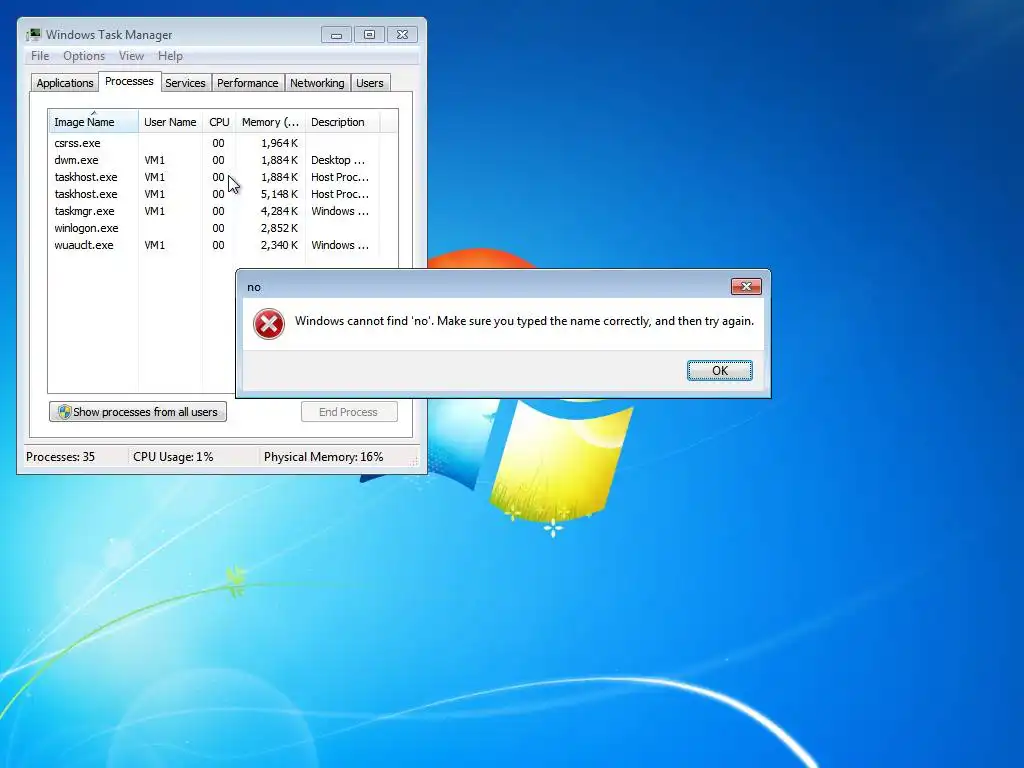Image resolution: width=1024 pixels, height=768 pixels.
Task: Go to the Networking tab
Action: 317,83
